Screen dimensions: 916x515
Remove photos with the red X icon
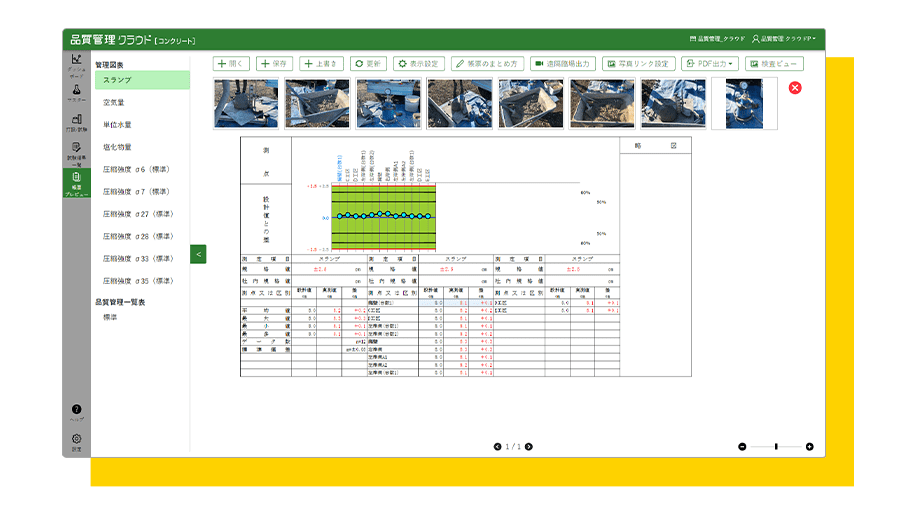[795, 88]
